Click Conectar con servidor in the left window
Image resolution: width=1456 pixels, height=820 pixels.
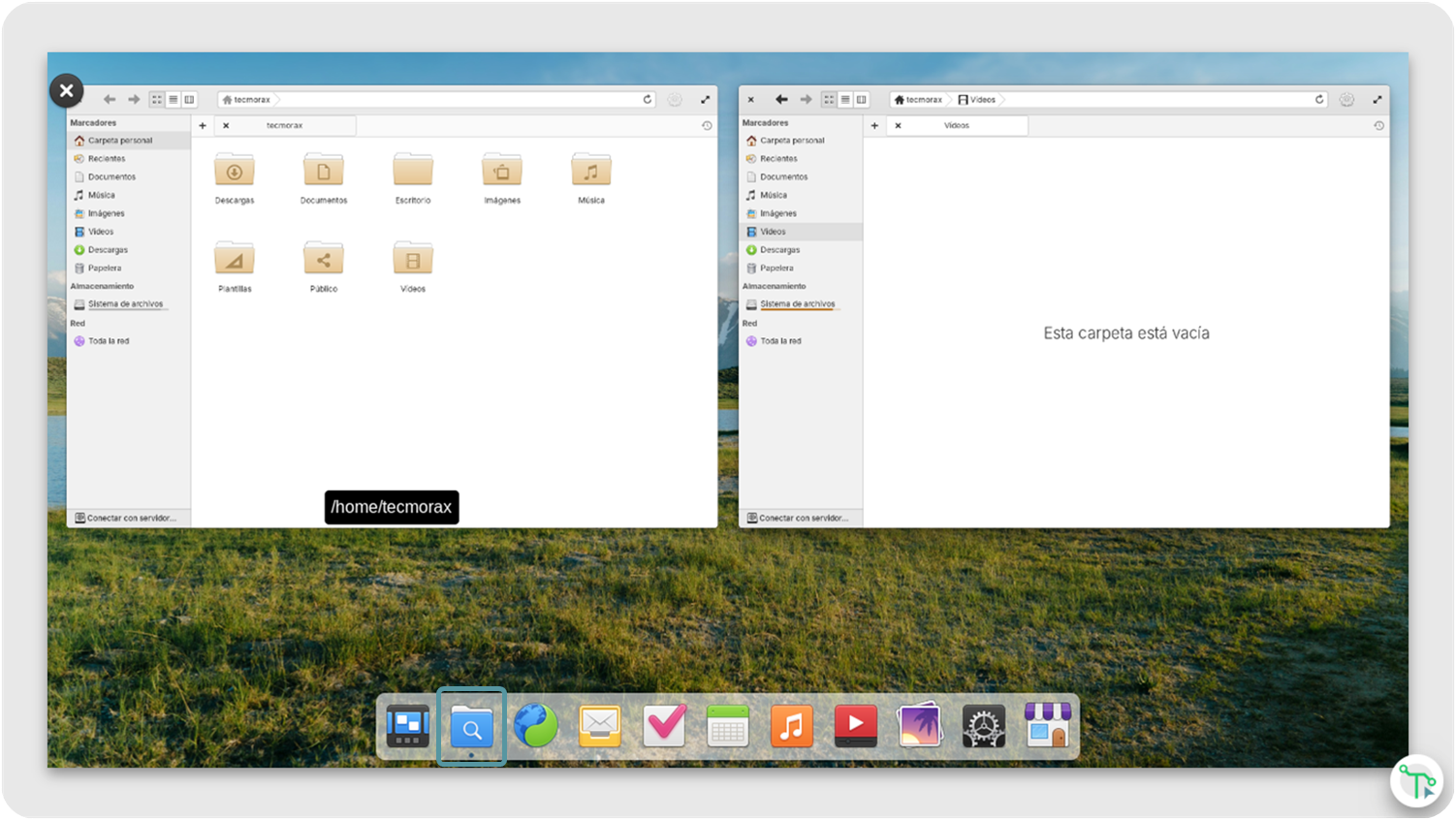pos(126,519)
